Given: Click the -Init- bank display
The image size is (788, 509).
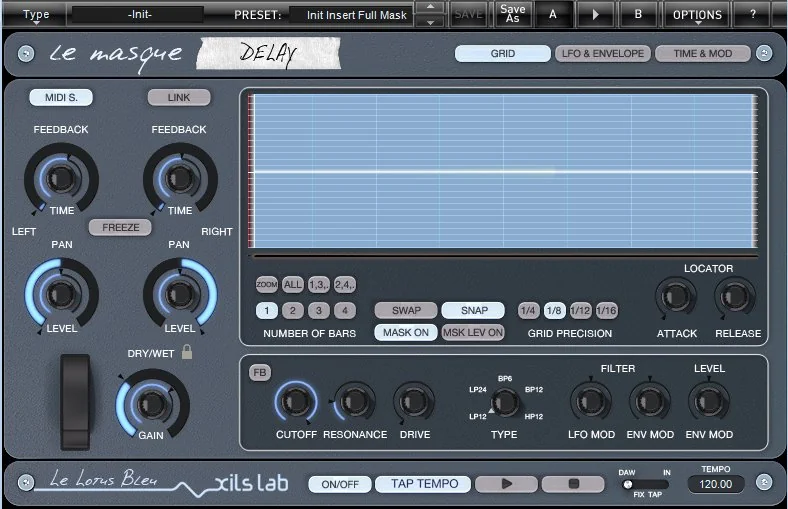Looking at the screenshot, I should (x=139, y=15).
